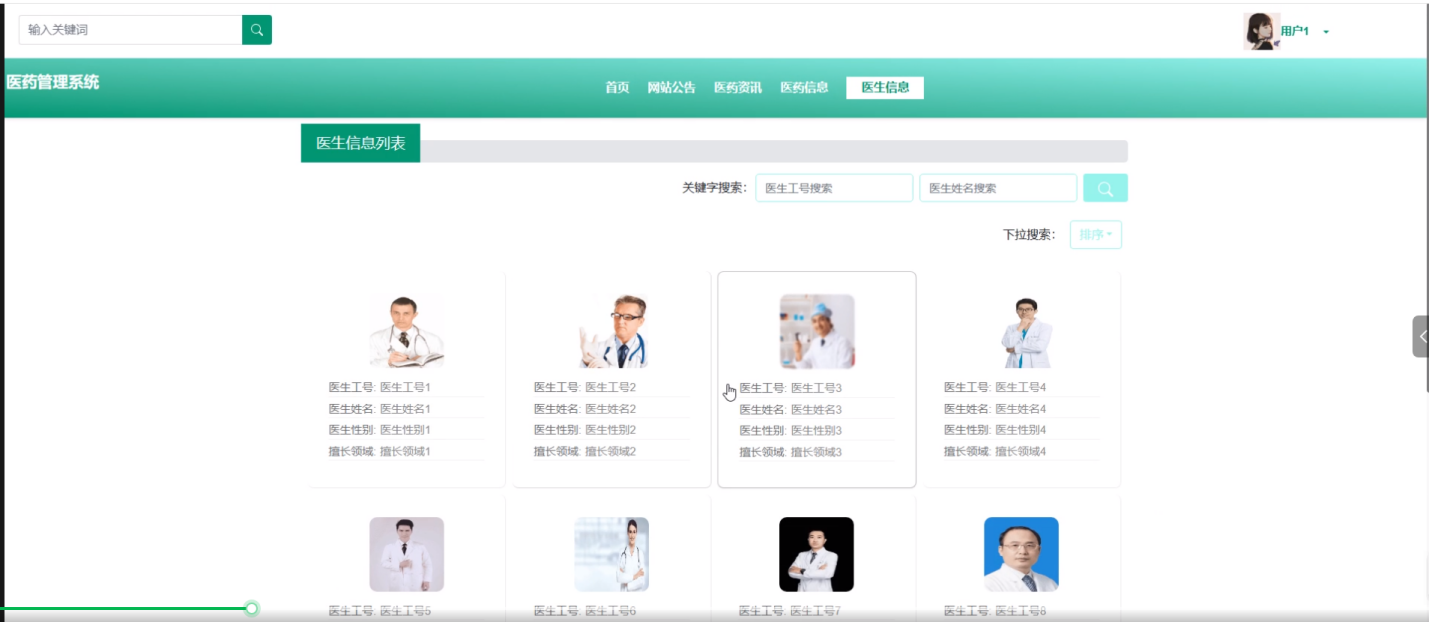This screenshot has width=1429, height=622.
Task: Click the text 擅长领域4
Action: point(1021,452)
